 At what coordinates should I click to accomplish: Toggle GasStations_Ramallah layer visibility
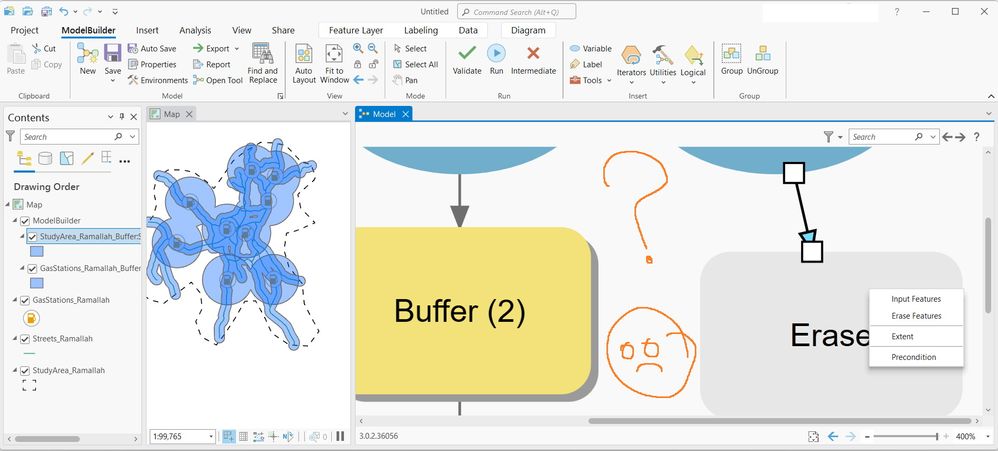[25, 300]
